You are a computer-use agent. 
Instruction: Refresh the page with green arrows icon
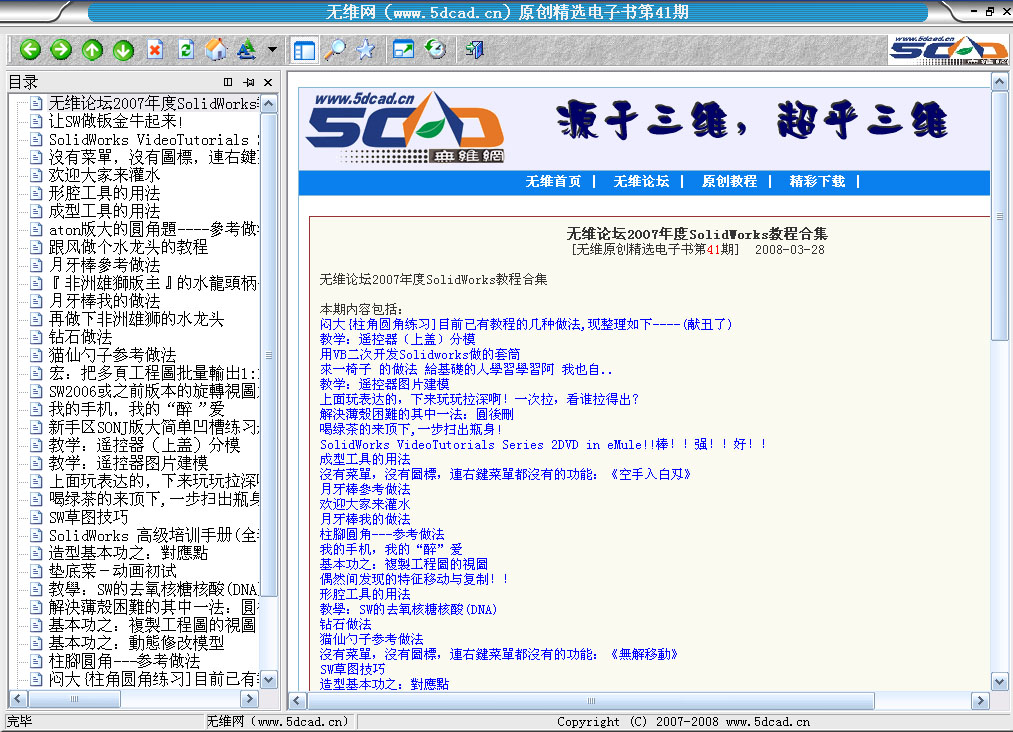click(186, 50)
